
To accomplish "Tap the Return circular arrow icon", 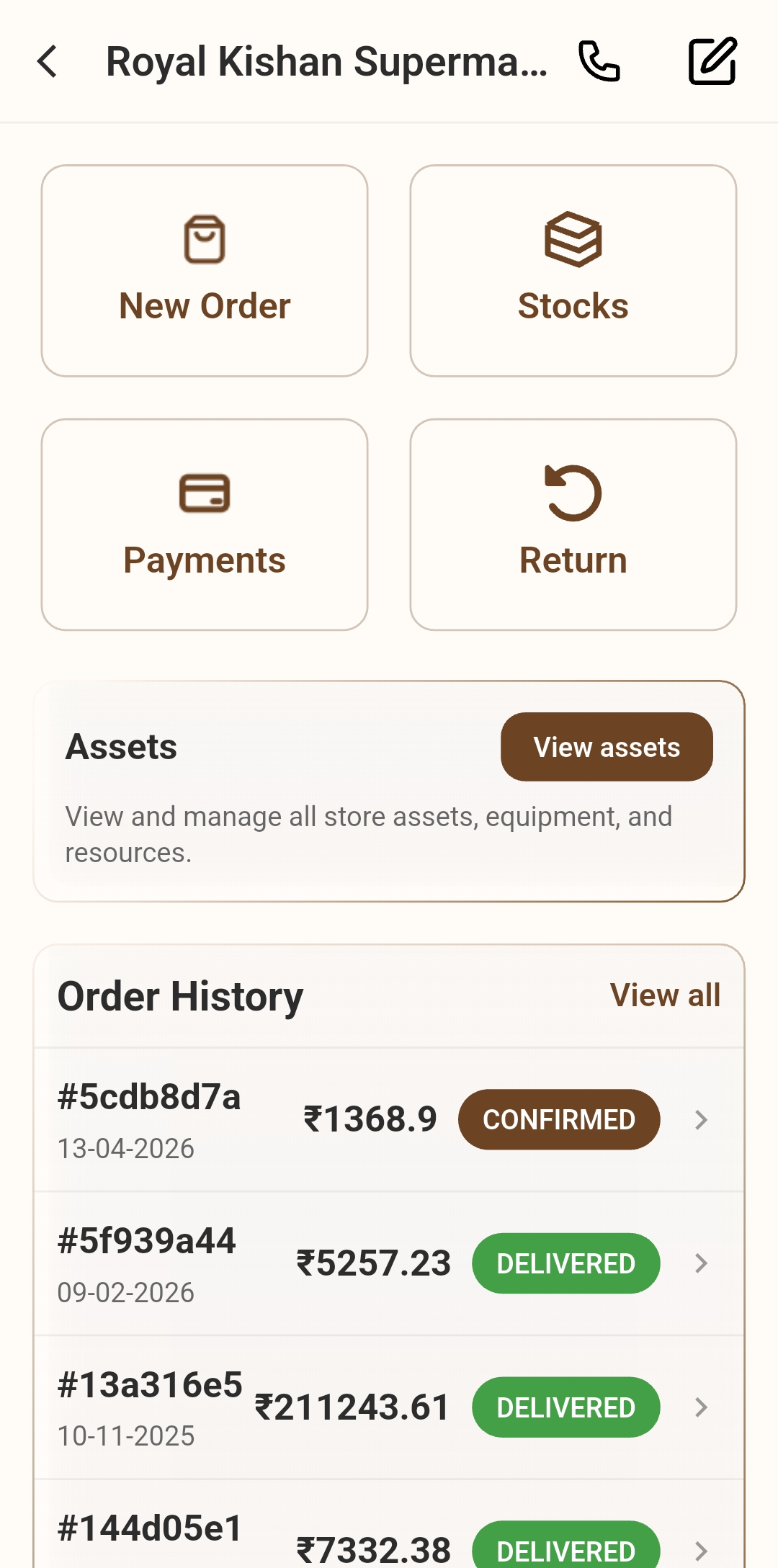I will click(573, 493).
